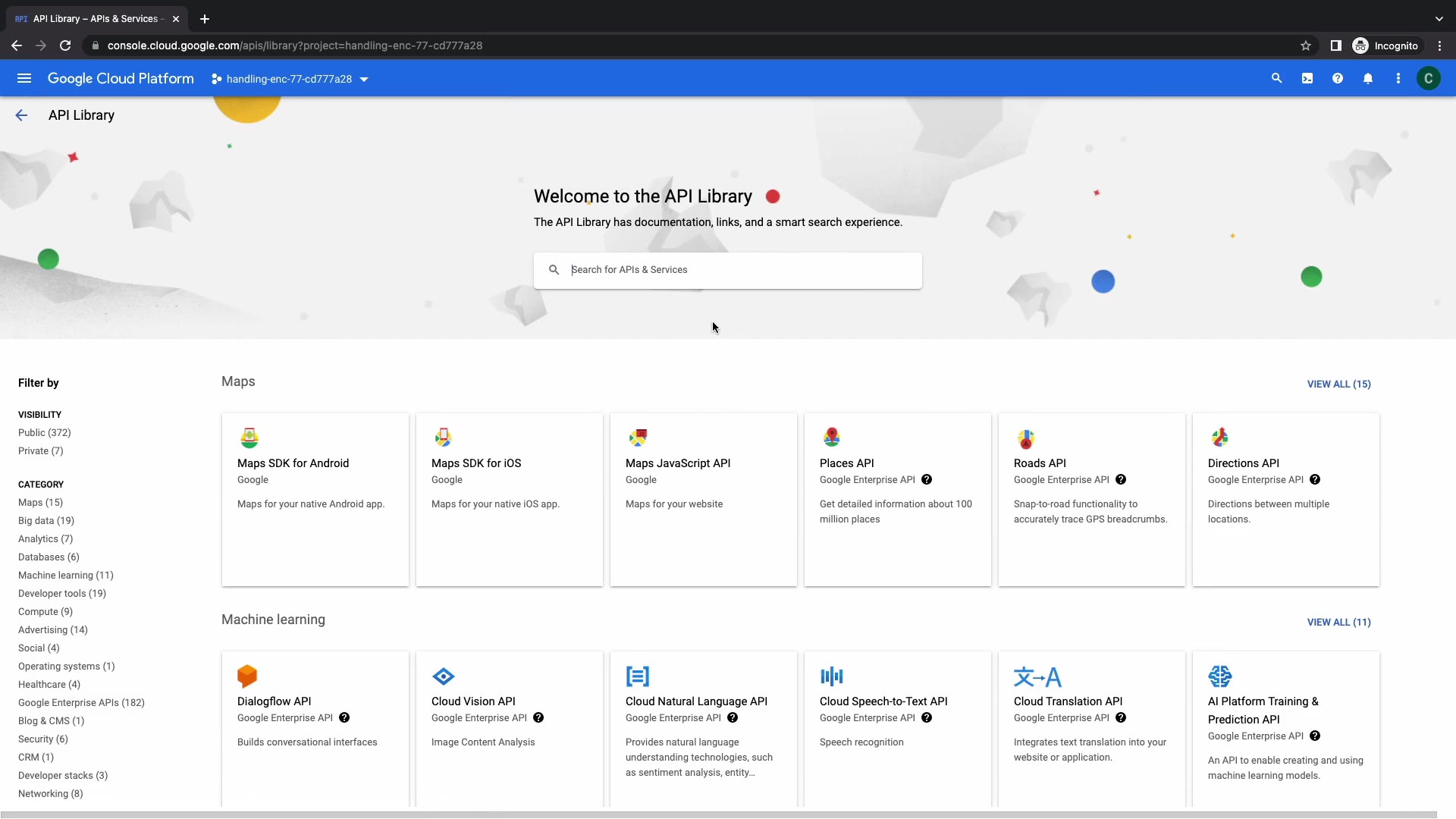Viewport: 1456px width, 819px height.
Task: Bookmark this page with the star icon
Action: click(1306, 45)
